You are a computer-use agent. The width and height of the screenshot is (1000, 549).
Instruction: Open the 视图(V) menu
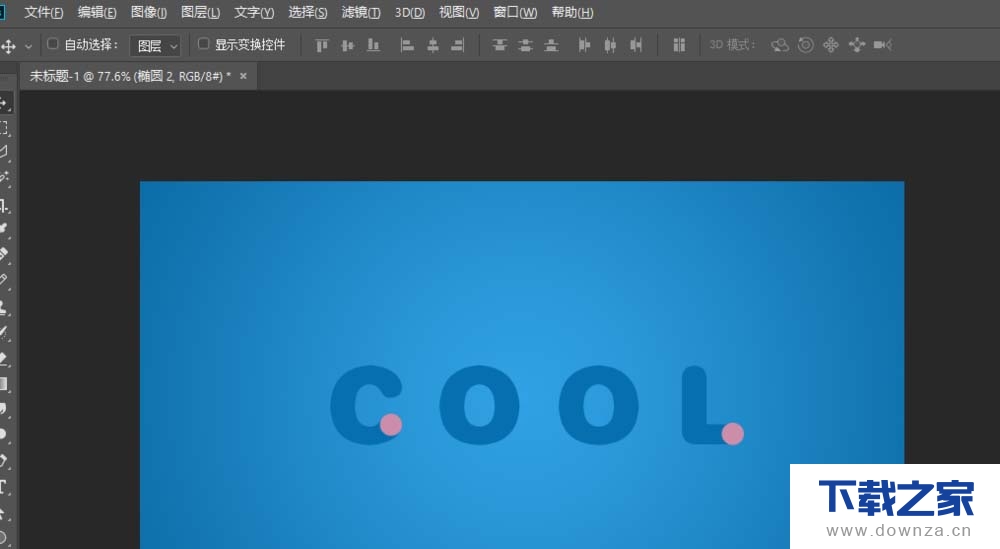click(x=459, y=12)
